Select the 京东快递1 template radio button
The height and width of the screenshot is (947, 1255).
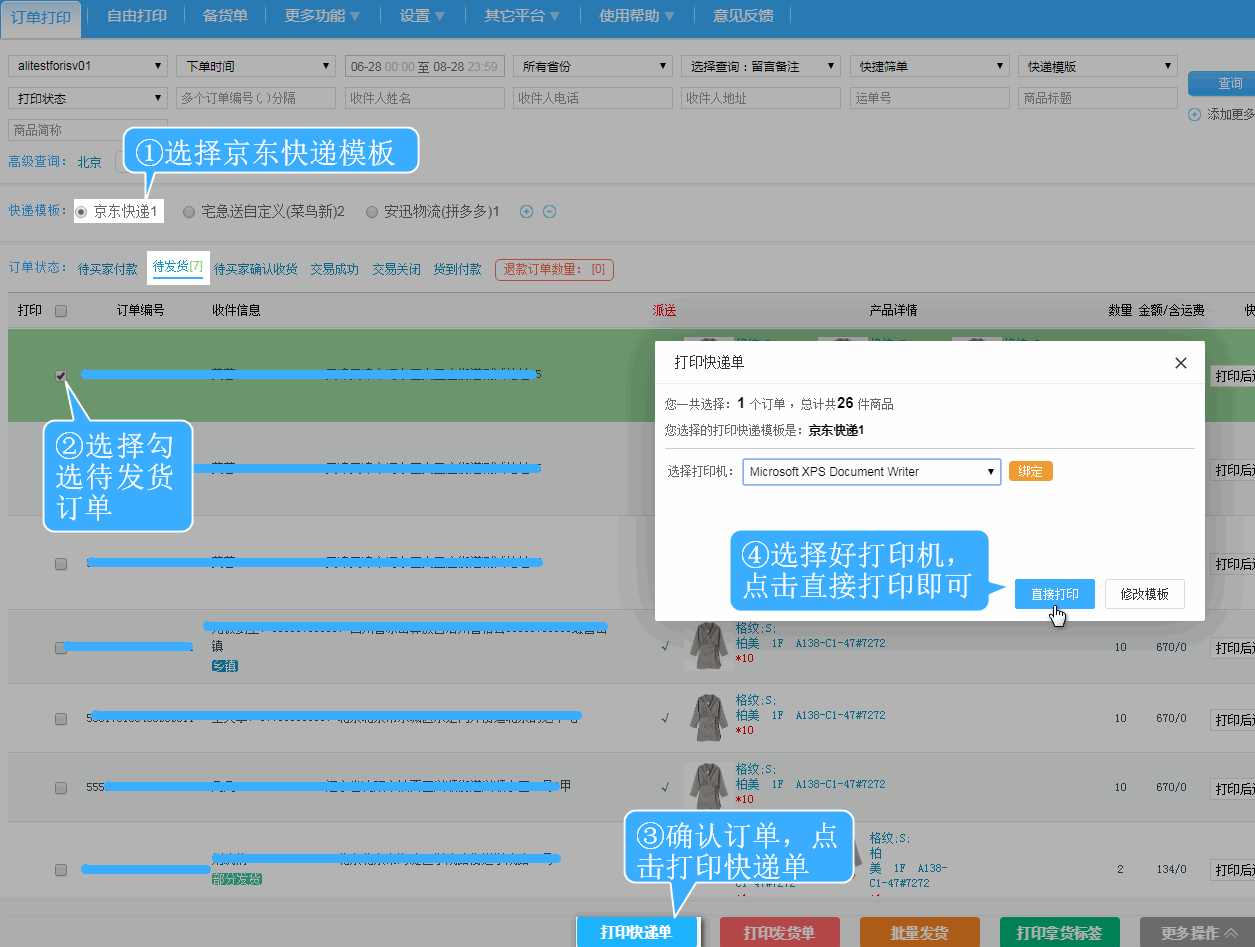point(82,212)
